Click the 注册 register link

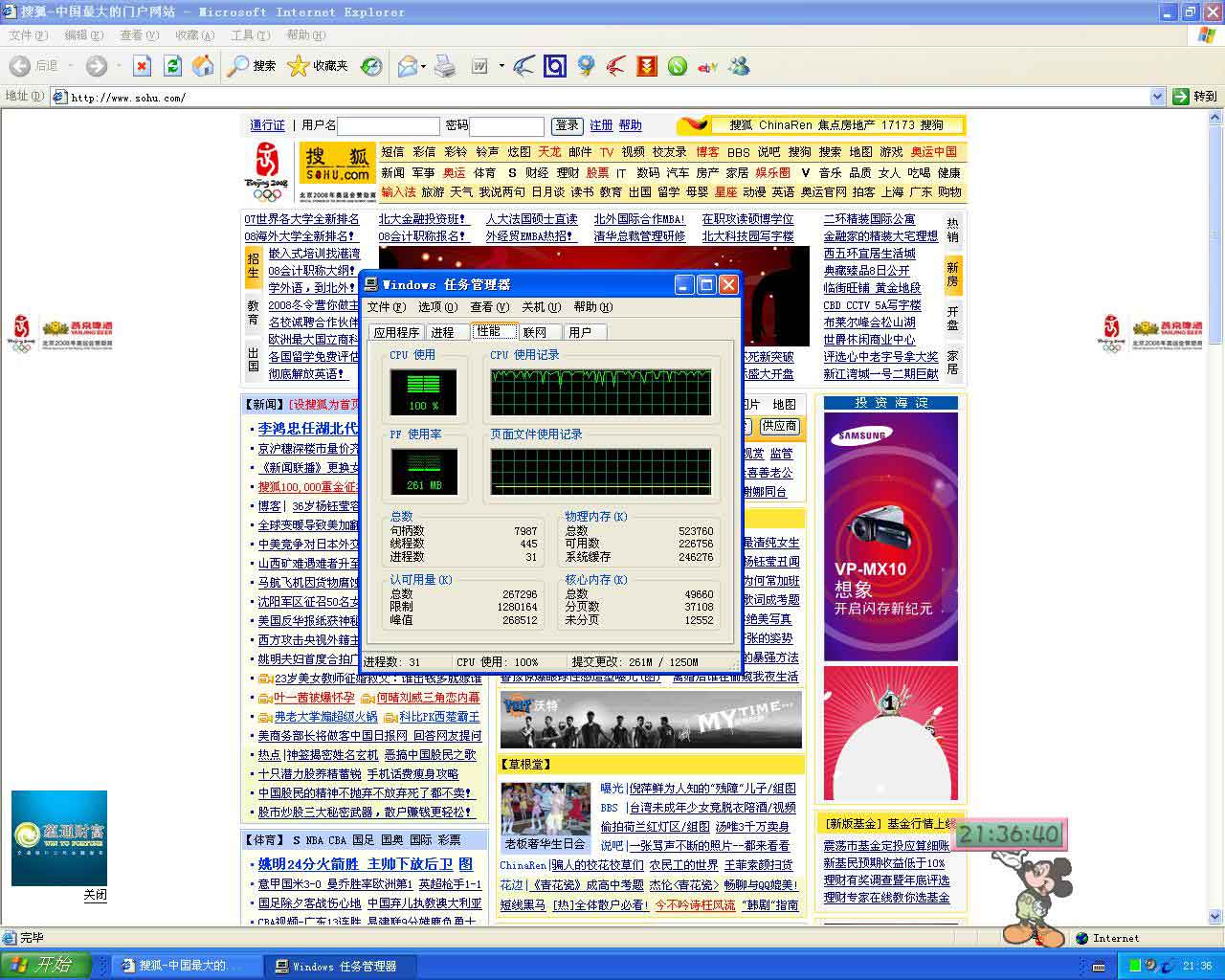coord(601,125)
